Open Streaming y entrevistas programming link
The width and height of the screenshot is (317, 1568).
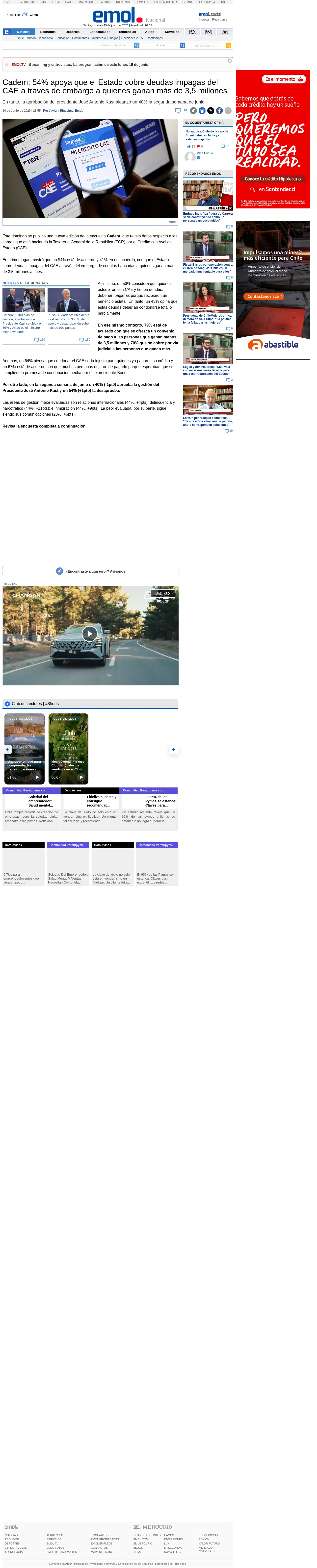point(89,65)
